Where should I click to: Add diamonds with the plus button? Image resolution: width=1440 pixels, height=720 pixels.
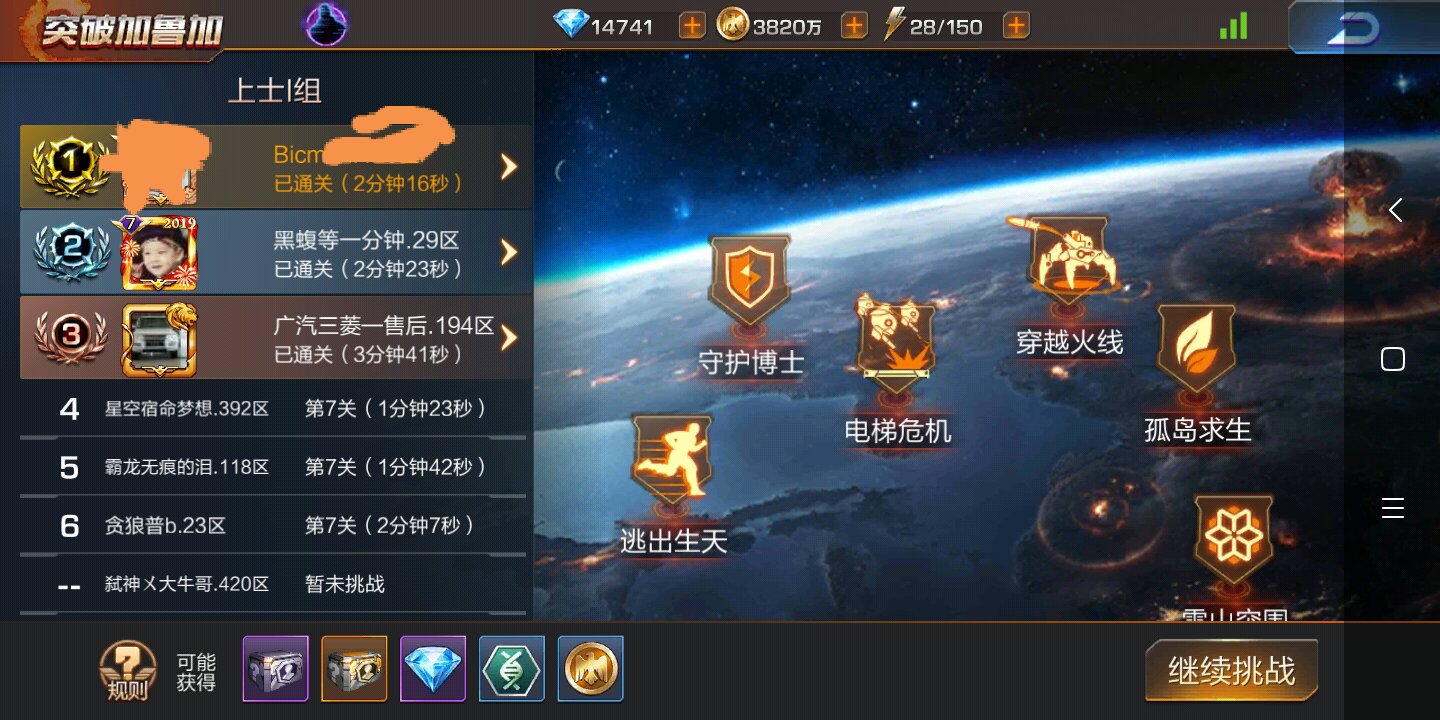(x=692, y=26)
